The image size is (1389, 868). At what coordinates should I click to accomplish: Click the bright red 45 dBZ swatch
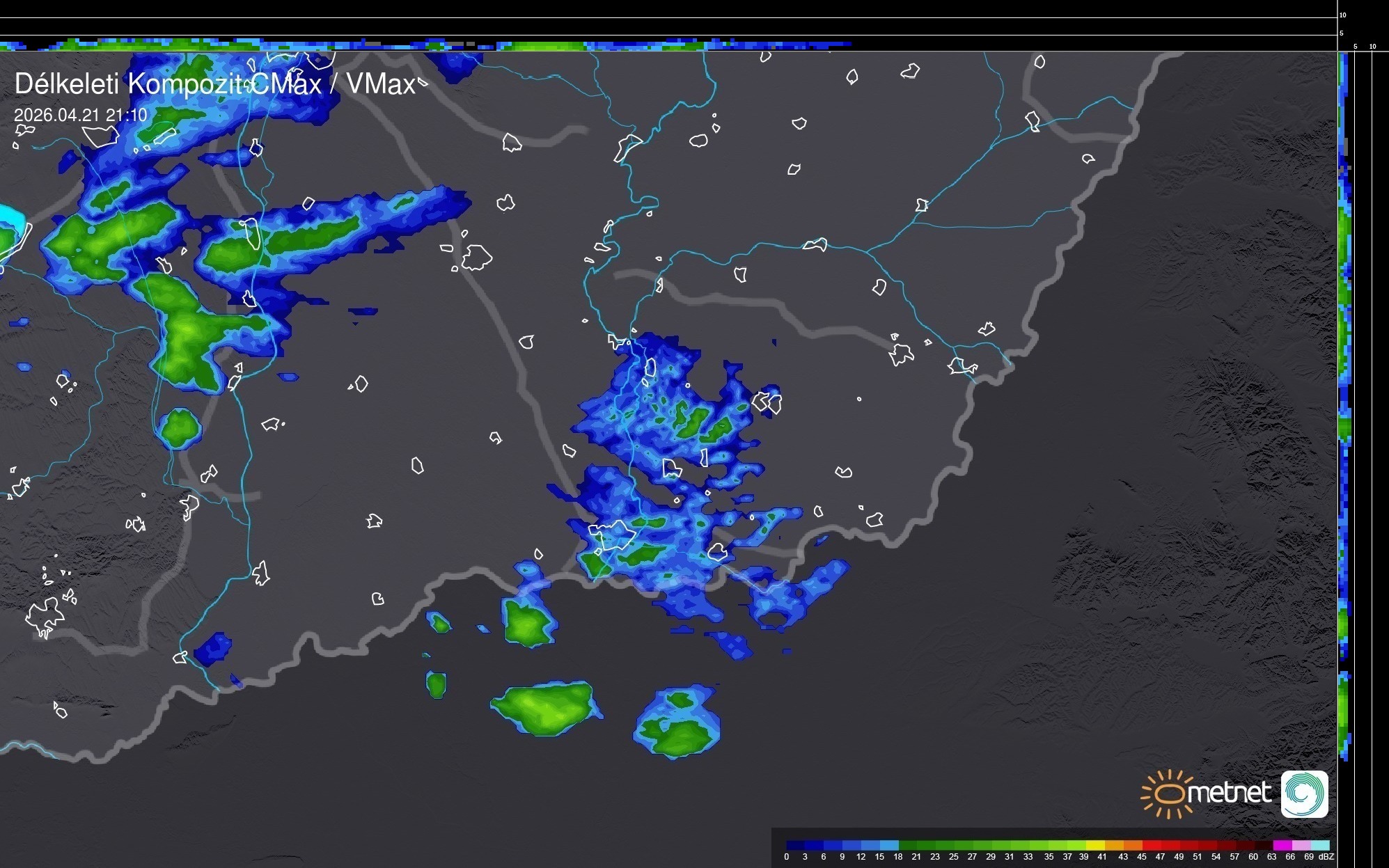1151,846
